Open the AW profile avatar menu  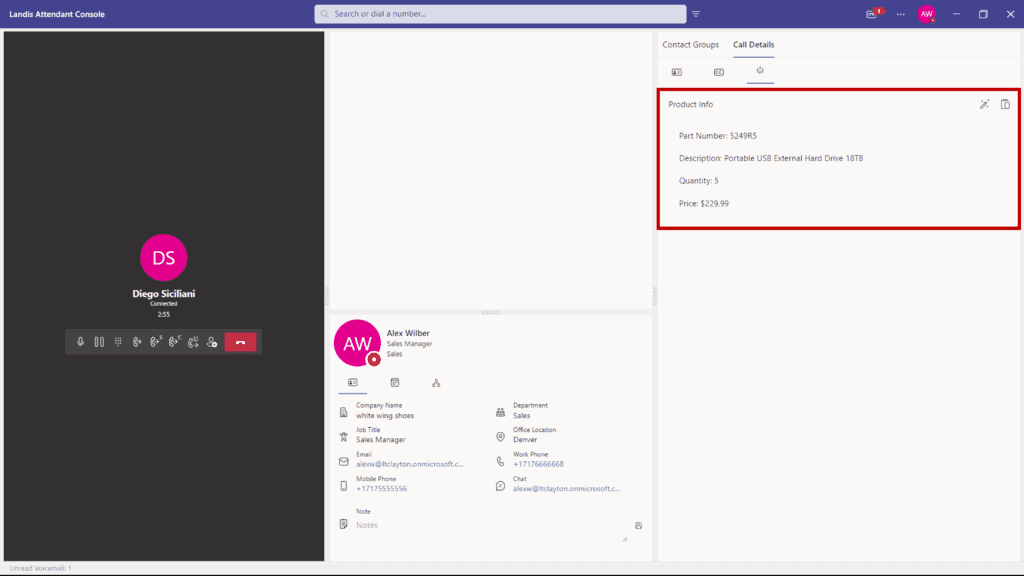[927, 14]
